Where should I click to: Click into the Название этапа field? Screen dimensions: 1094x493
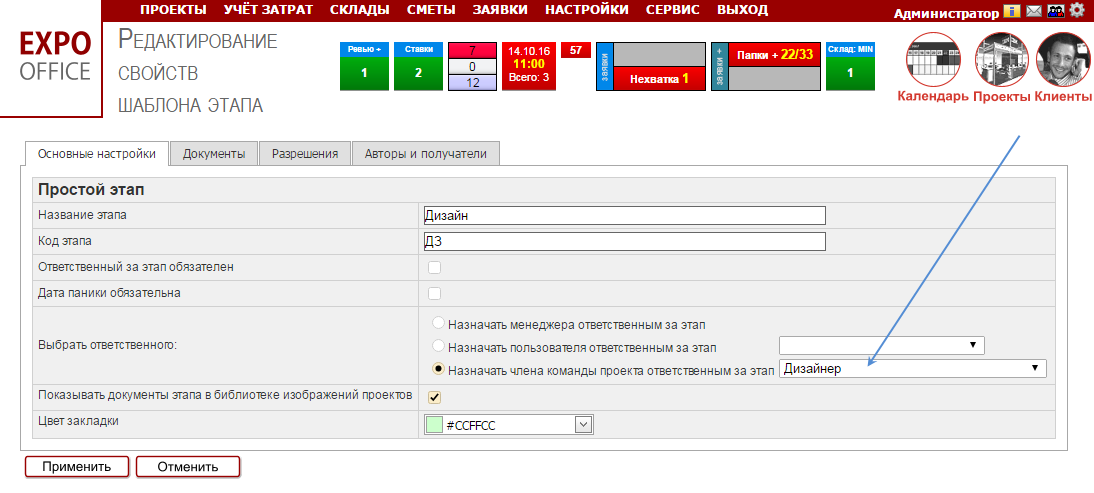point(625,215)
